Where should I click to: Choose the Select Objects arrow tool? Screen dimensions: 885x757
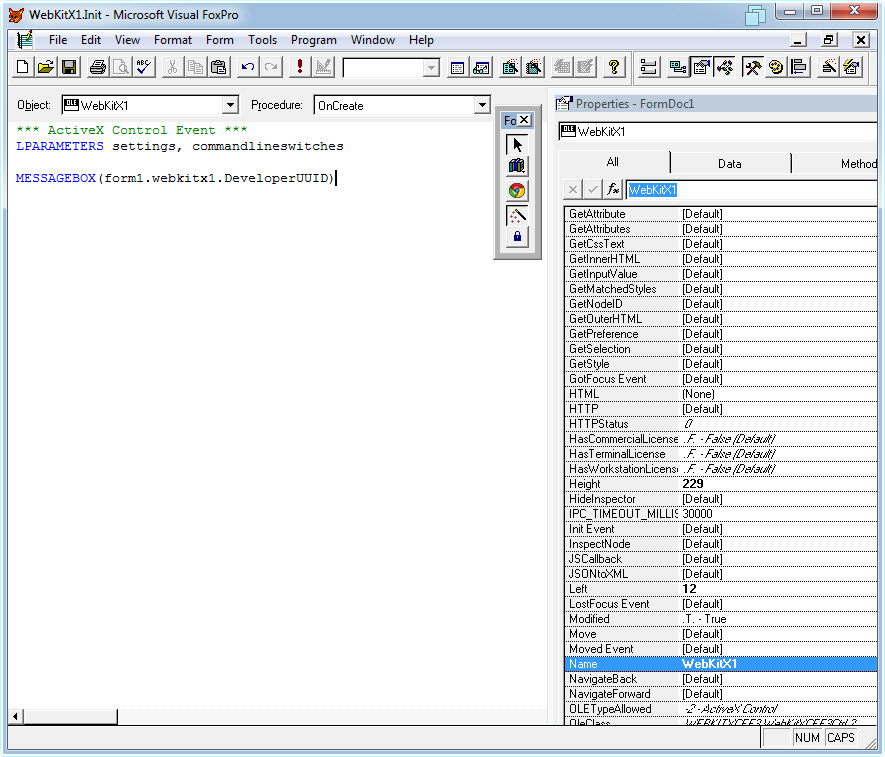pos(517,145)
